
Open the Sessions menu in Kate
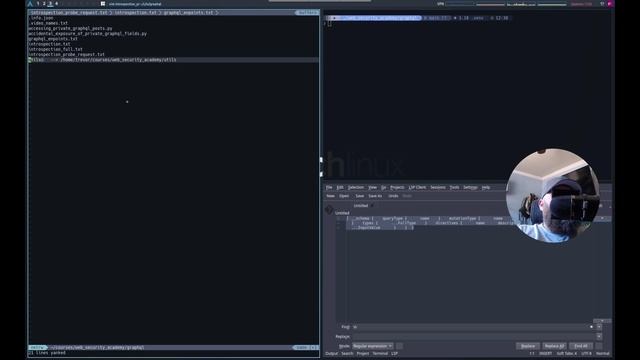click(x=438, y=187)
